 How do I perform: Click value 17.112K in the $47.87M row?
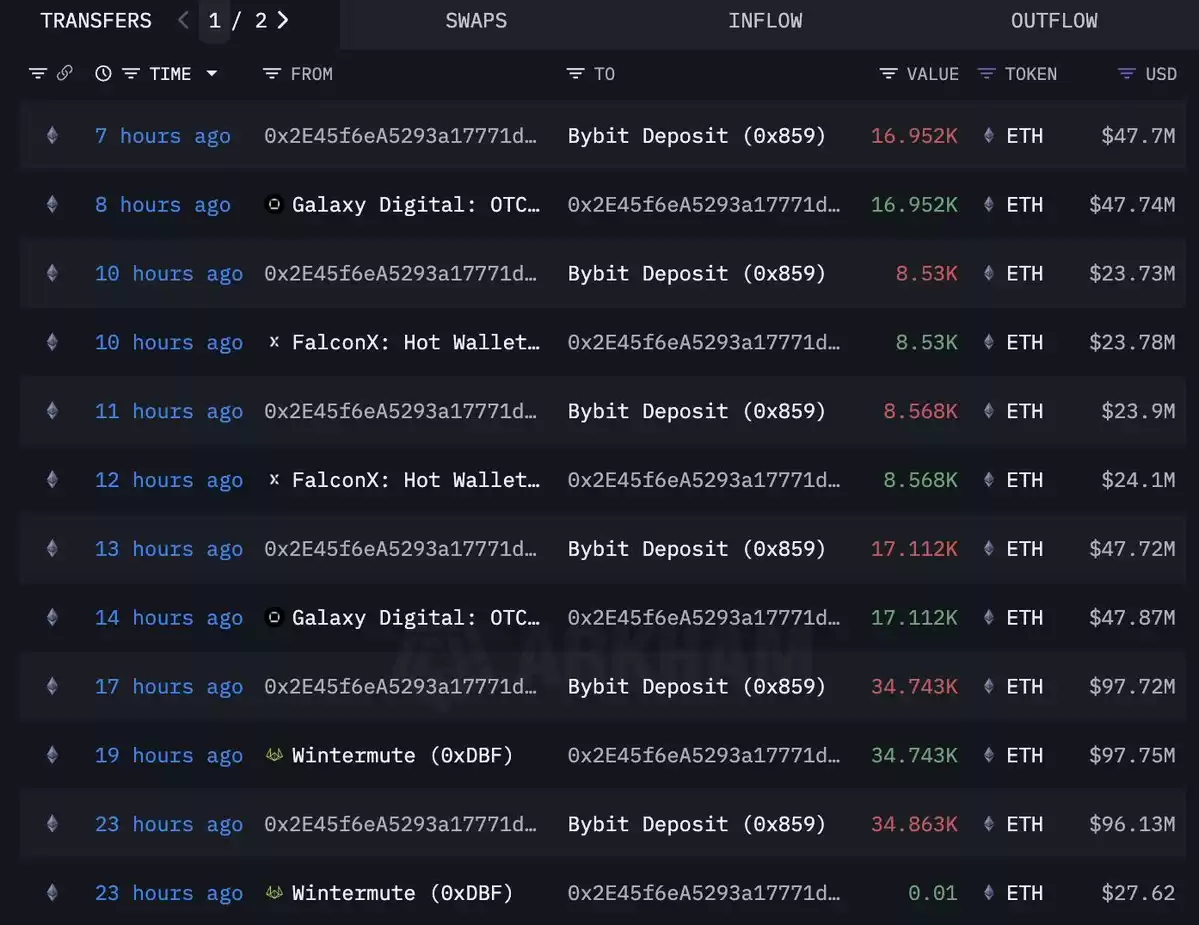(914, 618)
